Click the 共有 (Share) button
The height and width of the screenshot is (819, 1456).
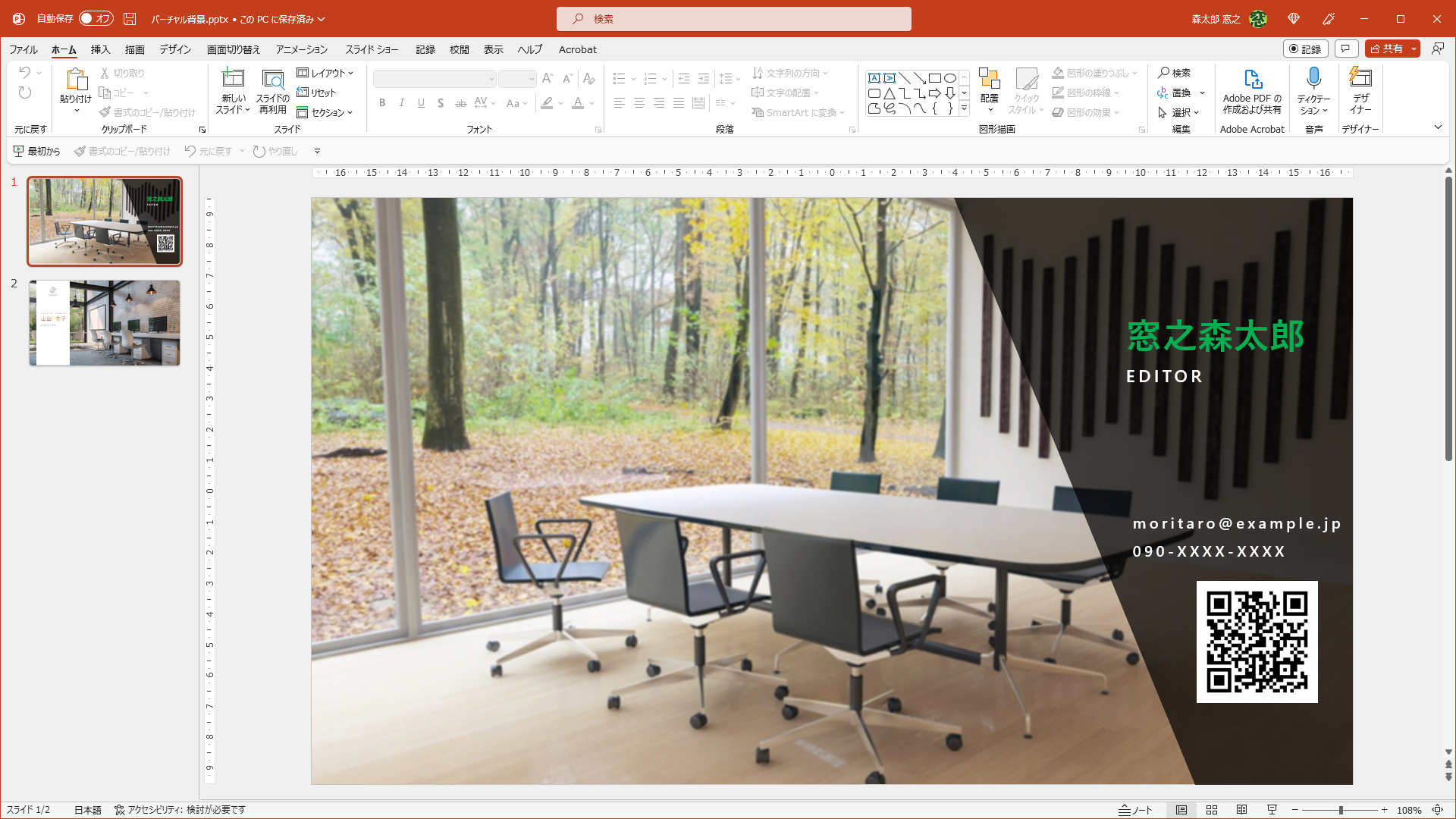point(1390,49)
